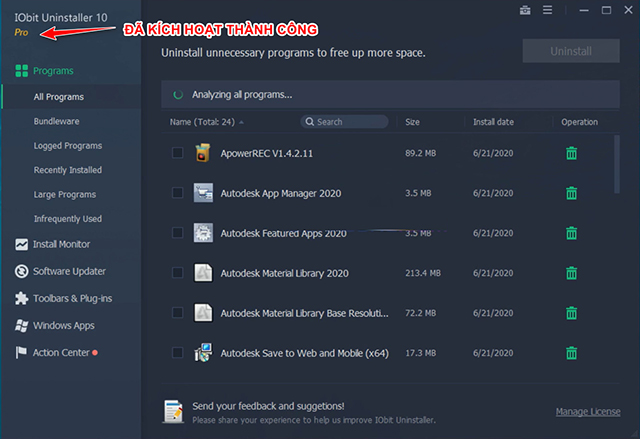Click the Analyzing all programs spinner
The width and height of the screenshot is (640, 439).
(x=178, y=95)
